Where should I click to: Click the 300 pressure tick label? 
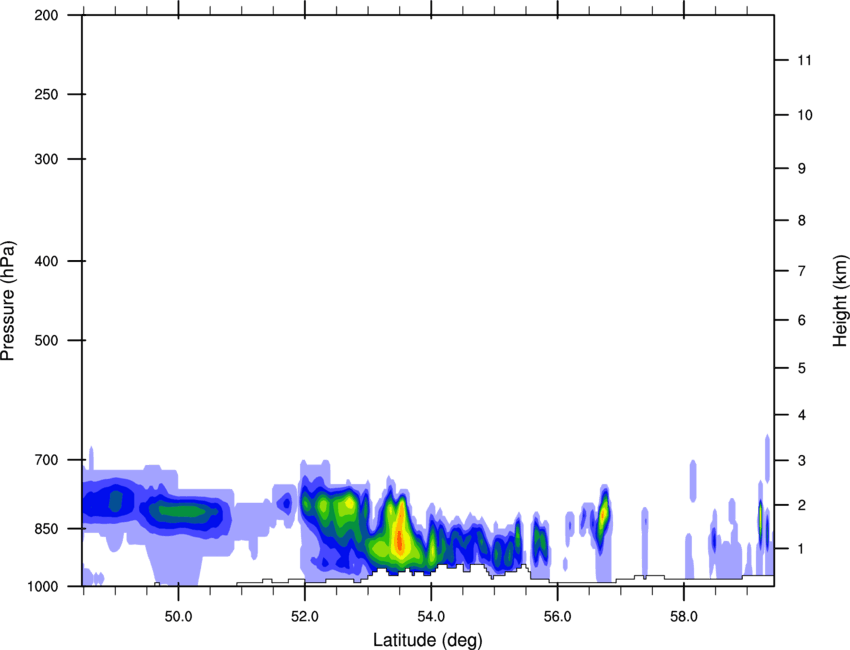coord(46,159)
